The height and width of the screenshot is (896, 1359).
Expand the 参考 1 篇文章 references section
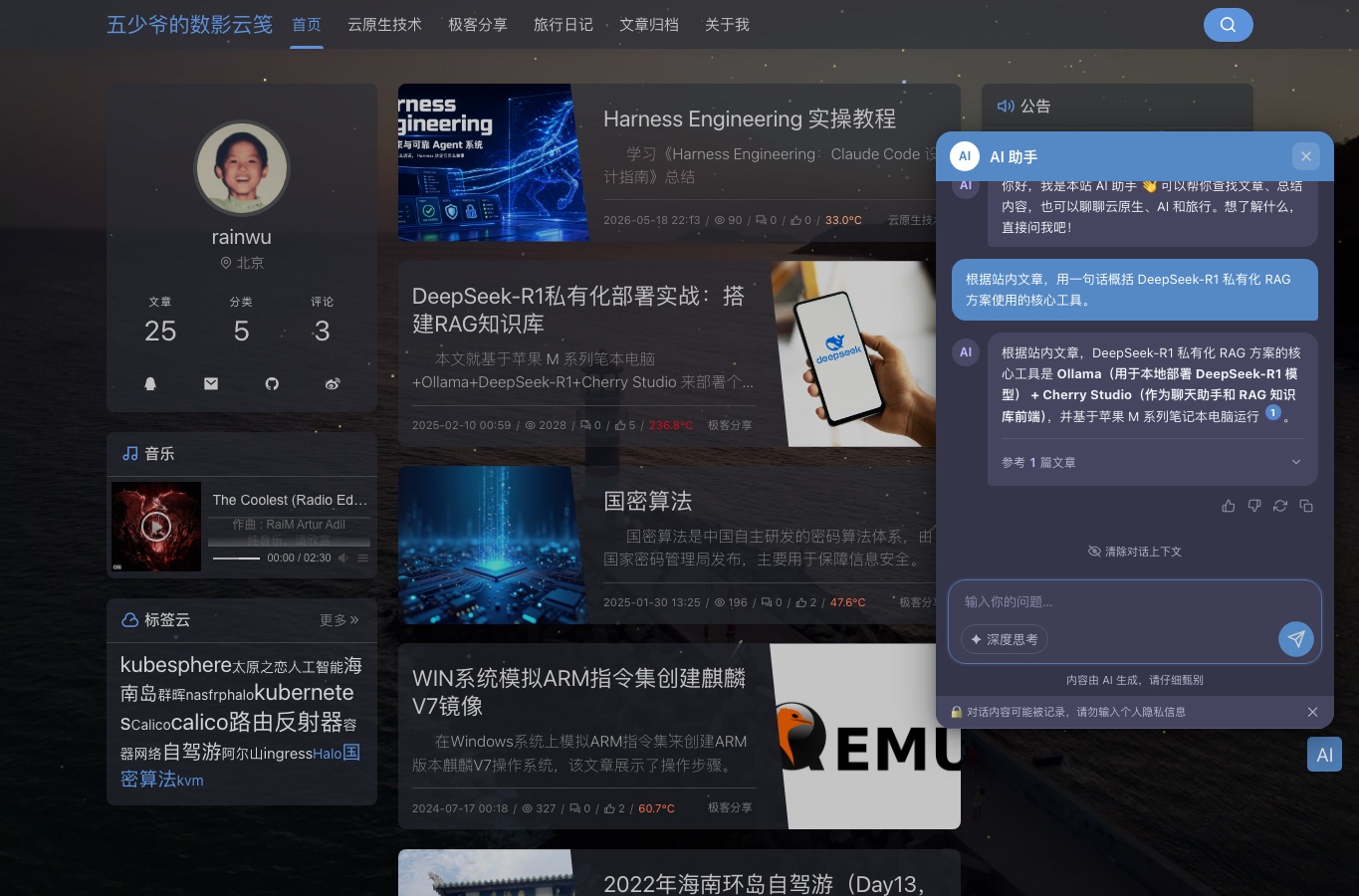click(1152, 462)
